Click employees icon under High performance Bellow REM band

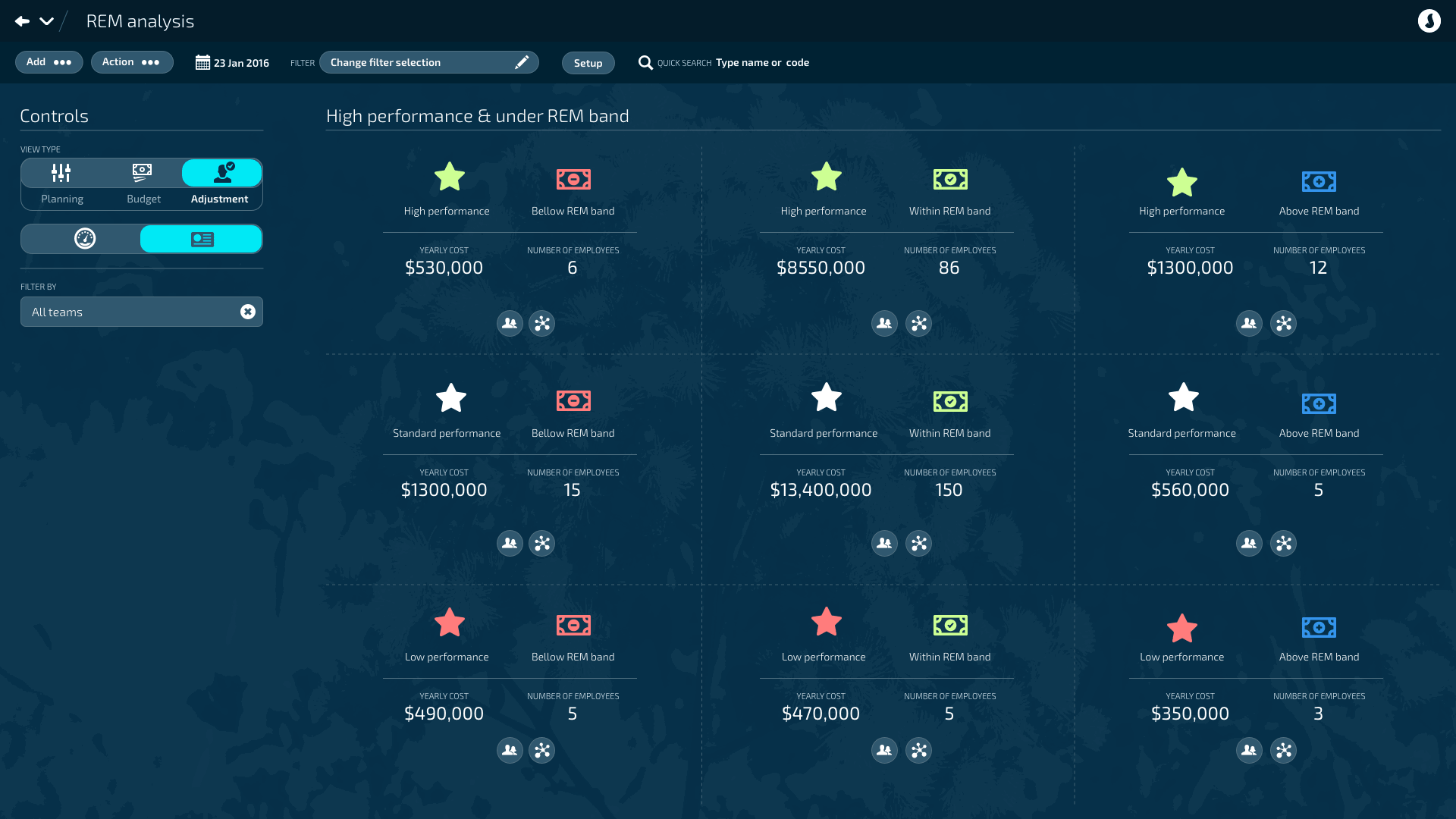[x=510, y=324]
